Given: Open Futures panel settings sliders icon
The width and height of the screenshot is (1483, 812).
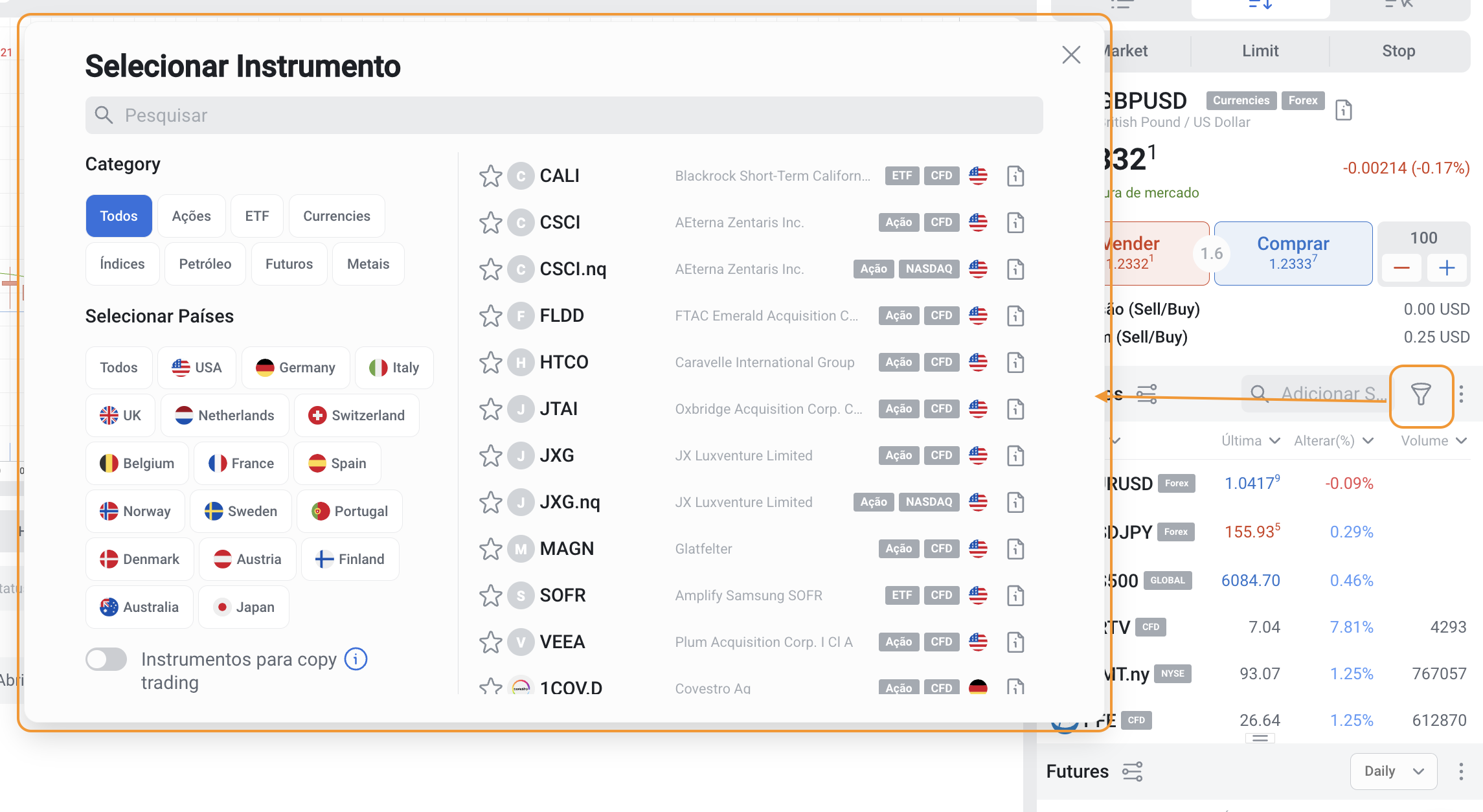Looking at the screenshot, I should [x=1132, y=772].
